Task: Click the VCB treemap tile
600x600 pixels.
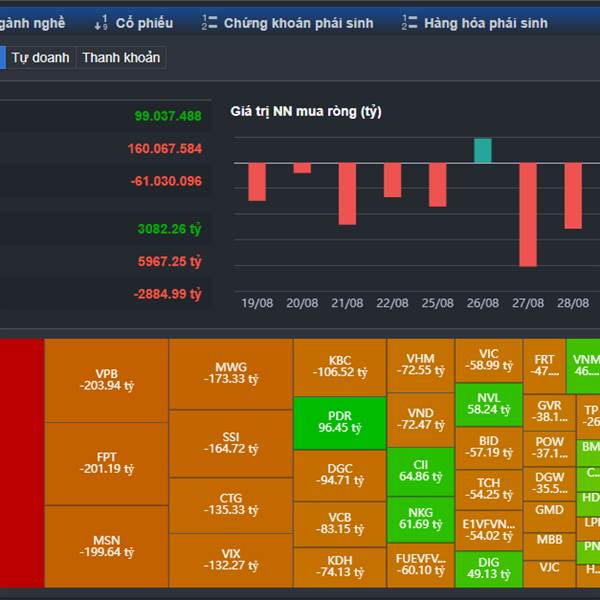Action: coord(340,524)
